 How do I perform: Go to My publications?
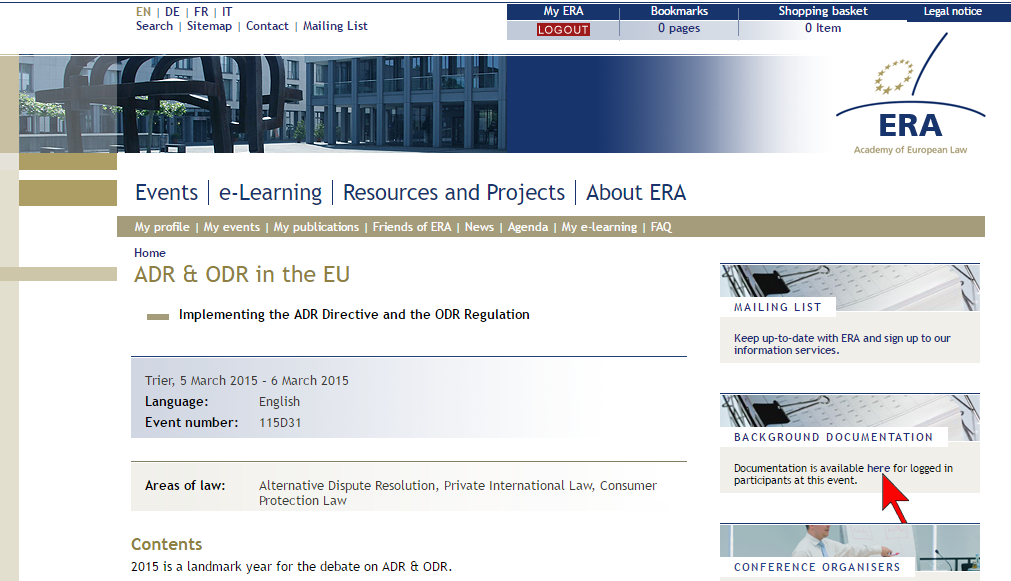(x=316, y=227)
